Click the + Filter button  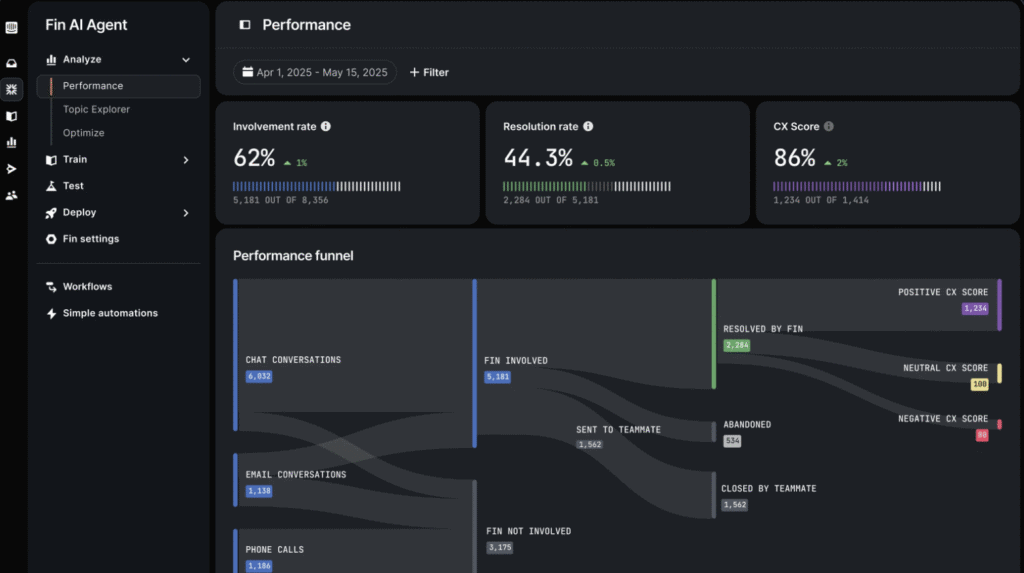(x=429, y=73)
